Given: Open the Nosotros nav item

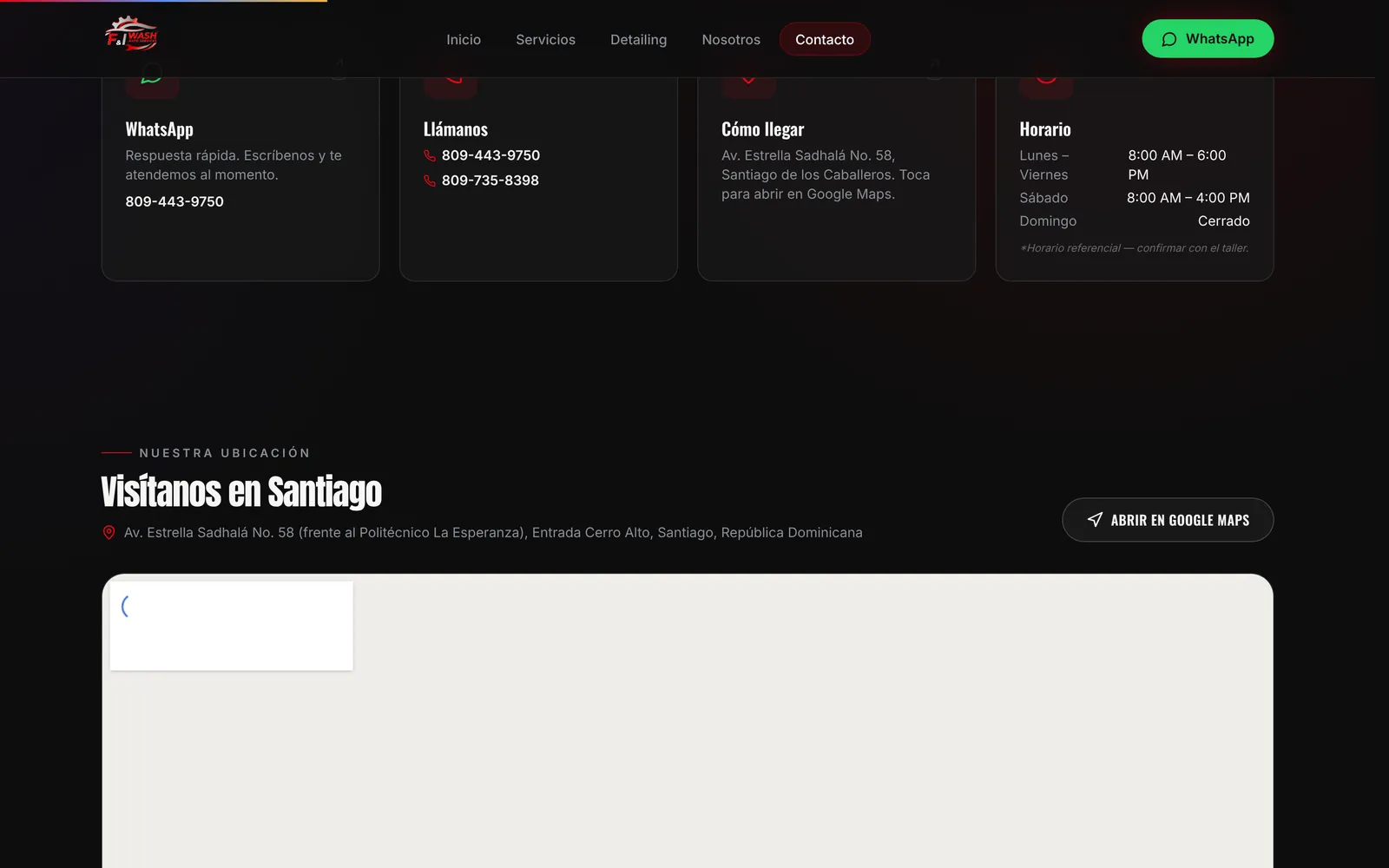Looking at the screenshot, I should (731, 39).
